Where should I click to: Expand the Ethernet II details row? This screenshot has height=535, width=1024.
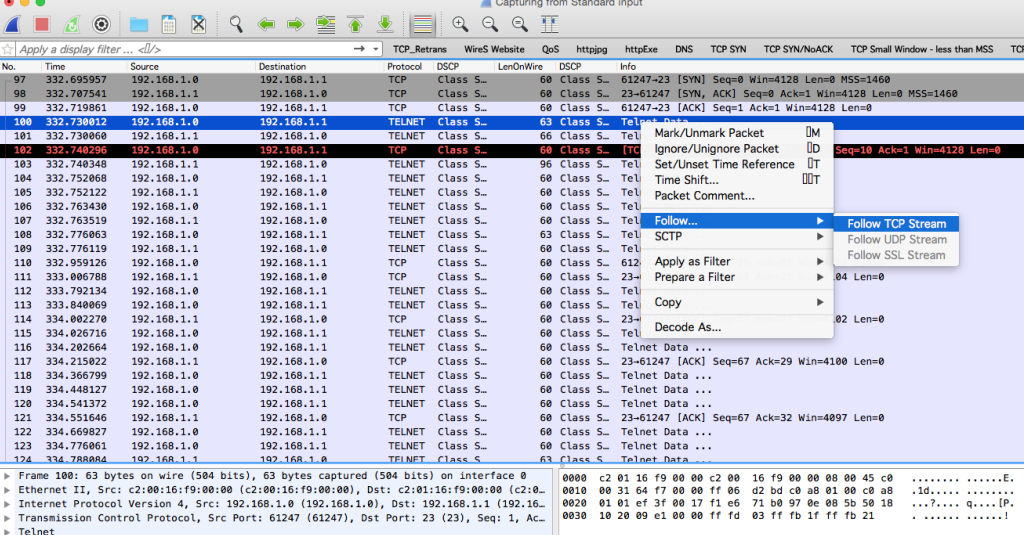7,490
